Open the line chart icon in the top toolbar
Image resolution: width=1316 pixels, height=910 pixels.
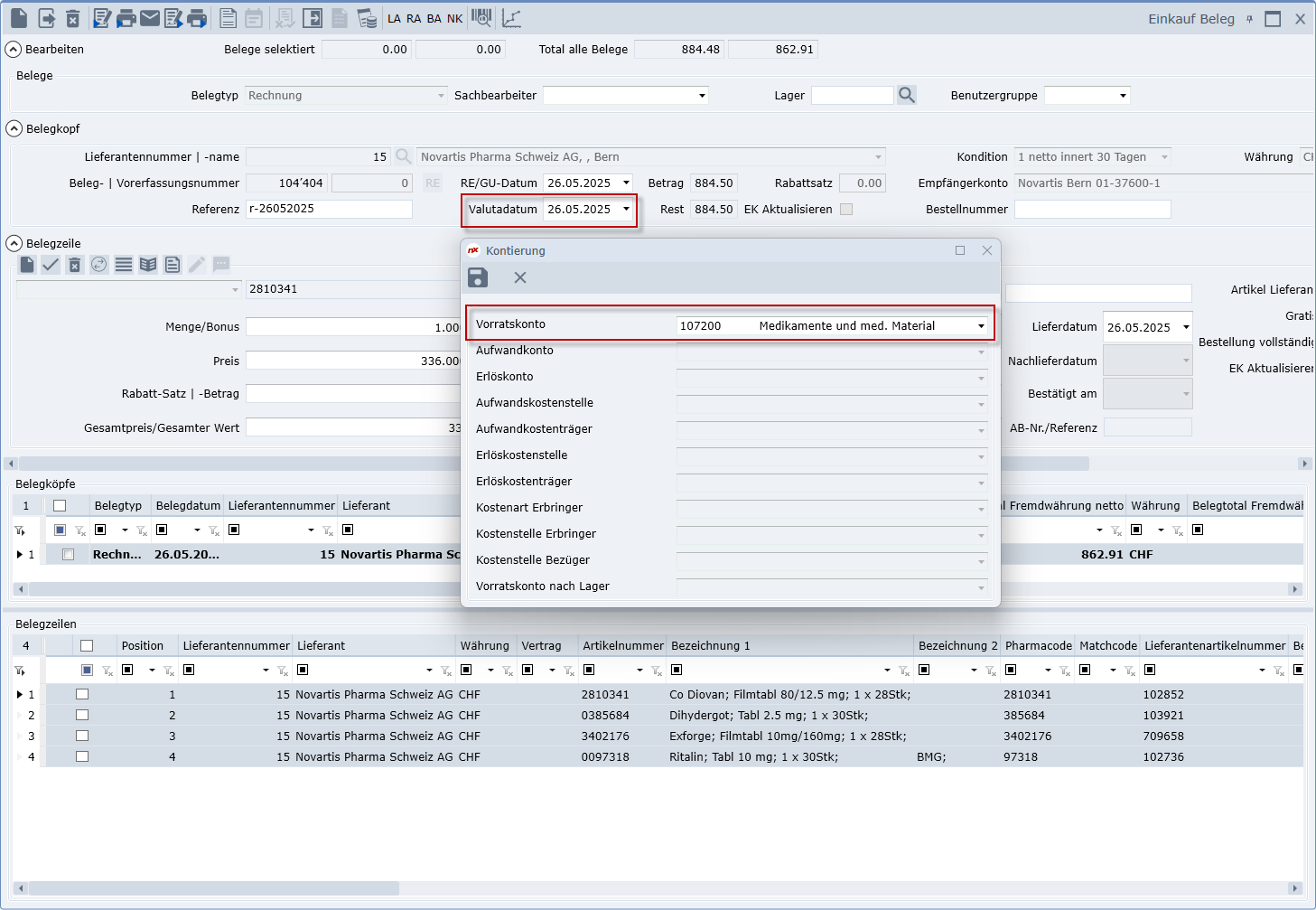coord(511,18)
